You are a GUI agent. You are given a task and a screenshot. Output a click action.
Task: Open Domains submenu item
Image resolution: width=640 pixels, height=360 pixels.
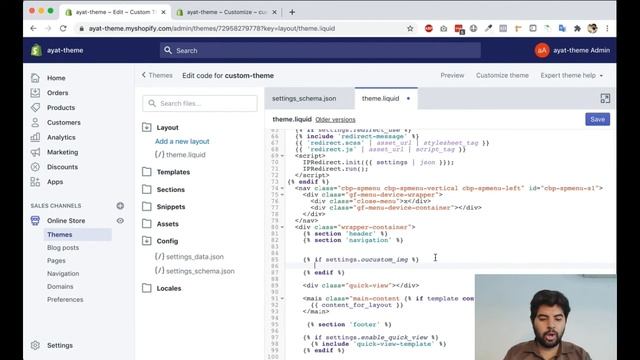[x=60, y=287]
